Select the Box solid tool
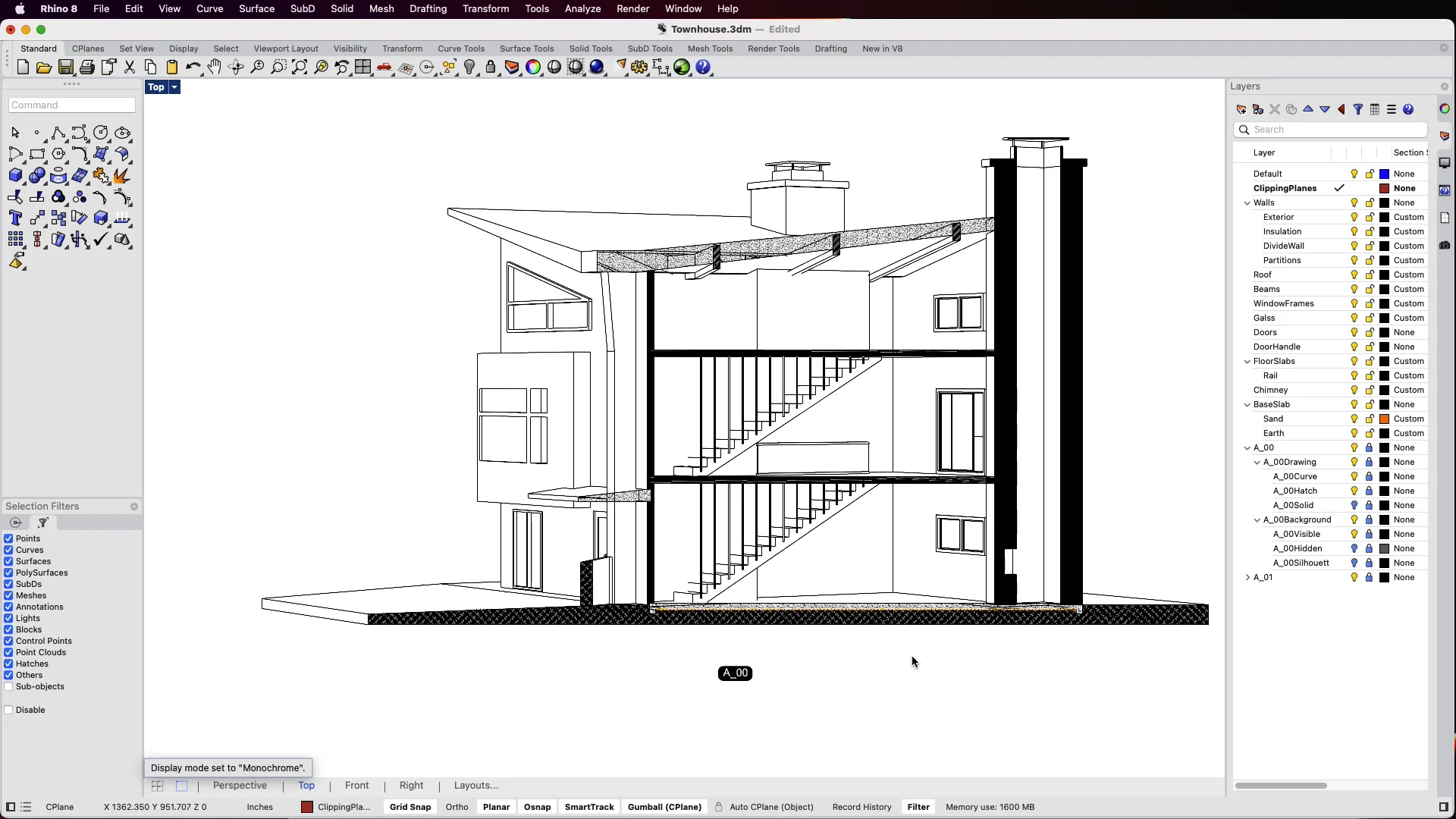This screenshot has width=1456, height=819. [x=15, y=176]
